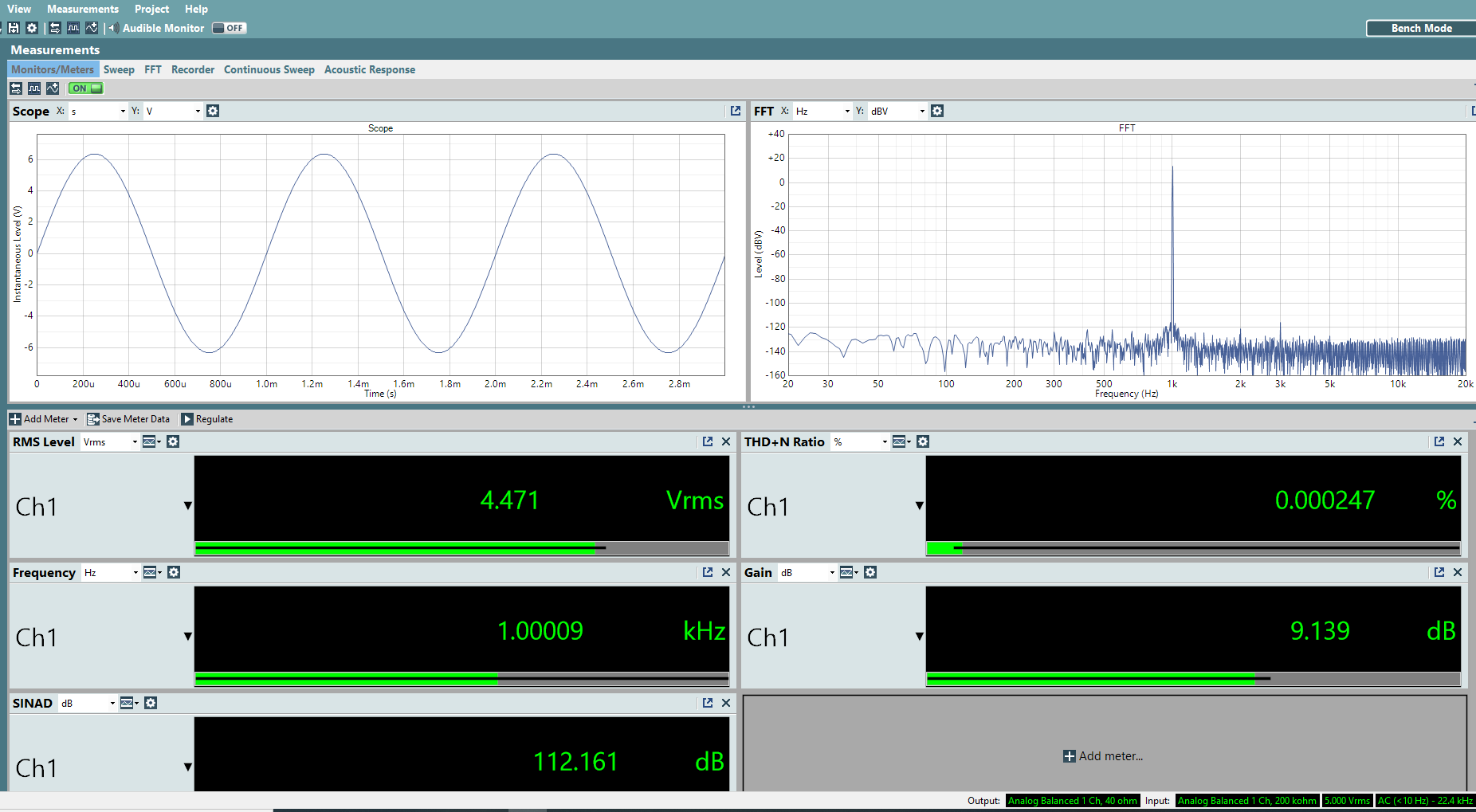The width and height of the screenshot is (1476, 812).
Task: Click the Bench Mode button
Action: tap(1421, 28)
